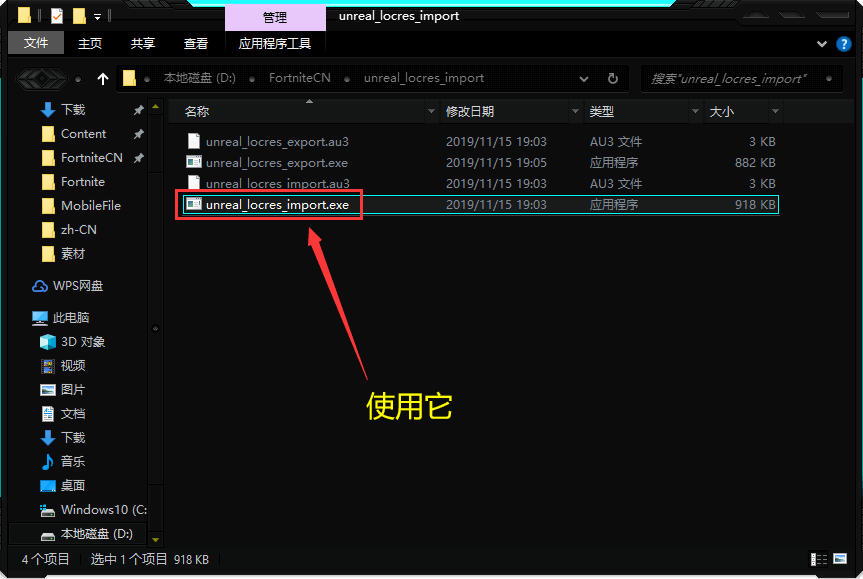
Task: Open the Content quick access folder
Action: click(83, 134)
